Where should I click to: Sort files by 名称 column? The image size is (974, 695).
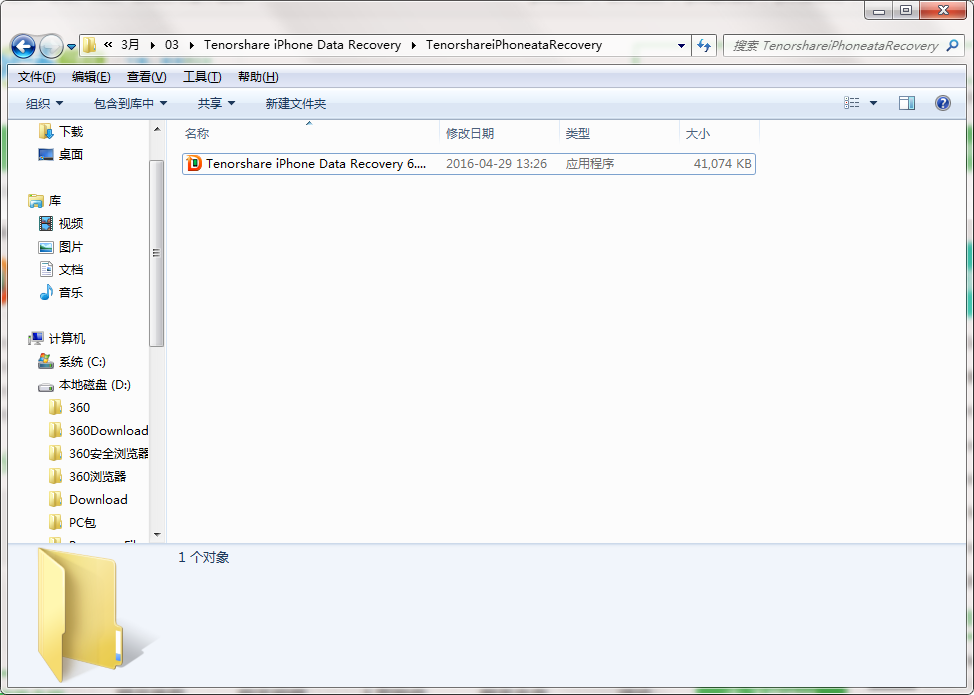click(x=310, y=134)
